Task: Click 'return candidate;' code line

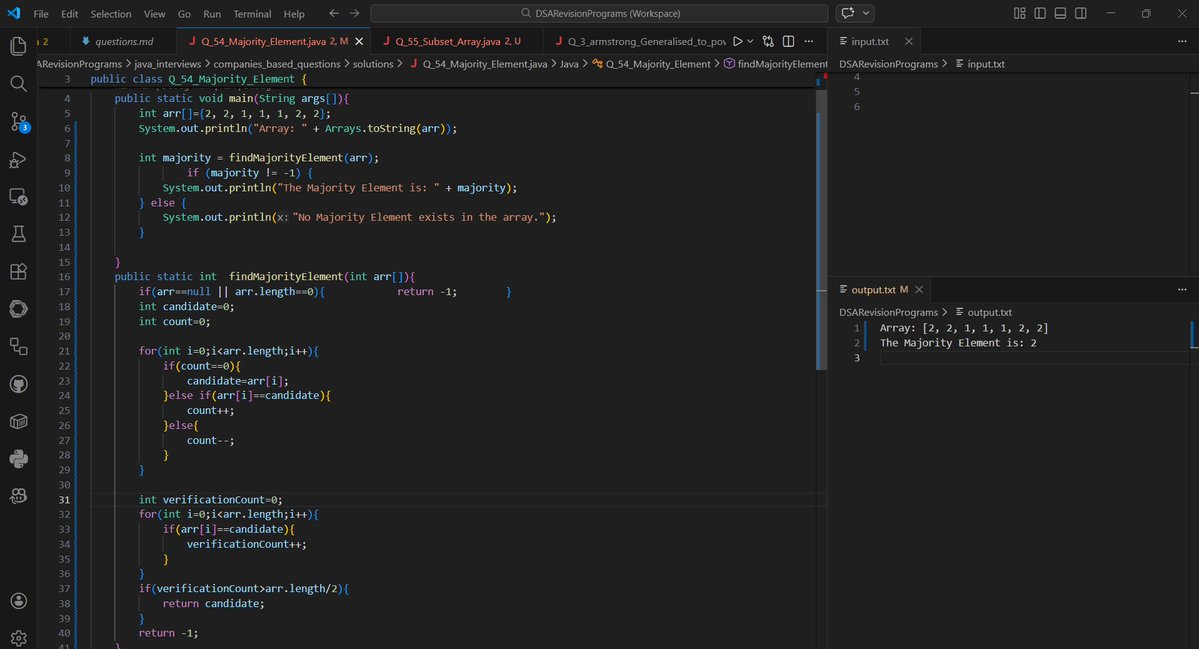Action: pos(213,604)
